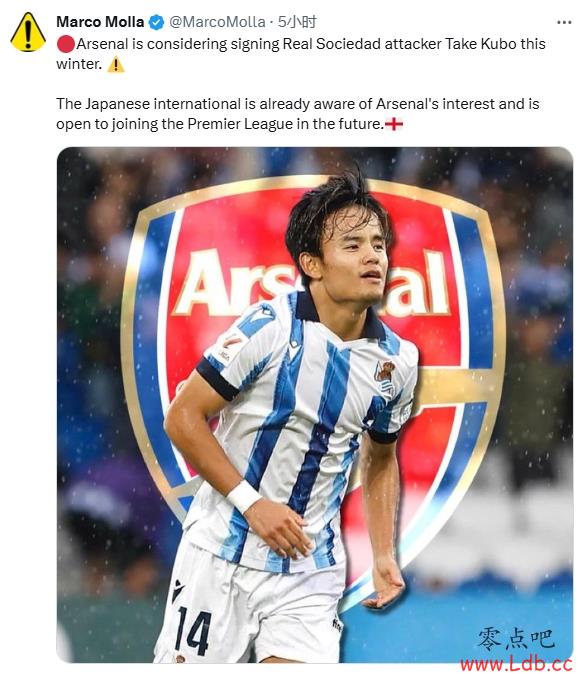The height and width of the screenshot is (674, 582).
Task: Click the red circle emoji before Arsenal
Action: (x=66, y=44)
